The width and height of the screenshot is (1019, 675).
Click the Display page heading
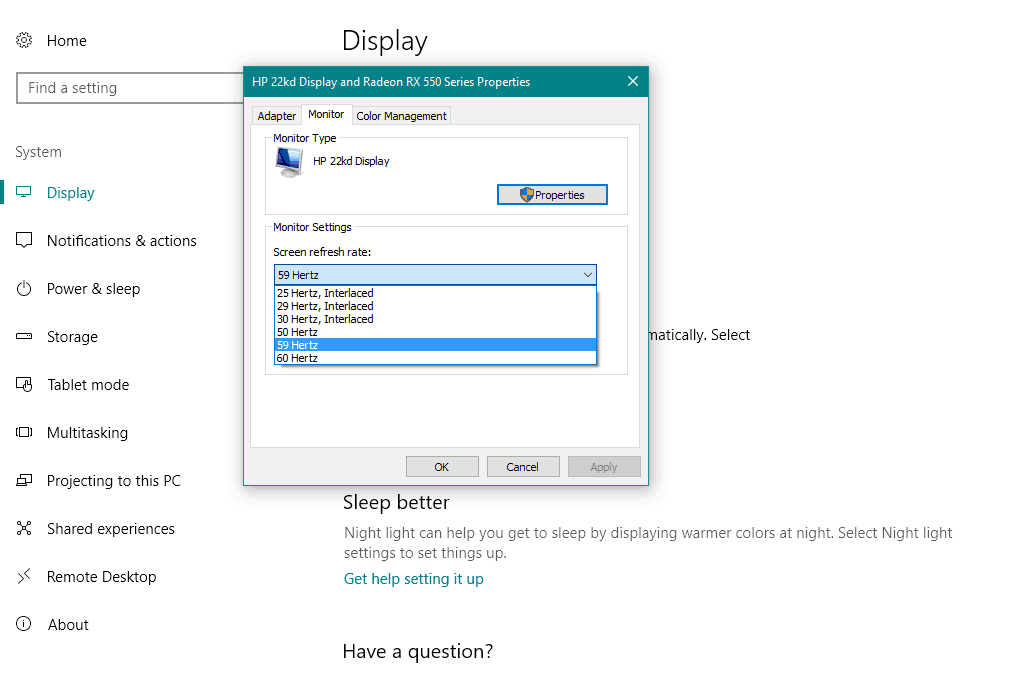(385, 41)
